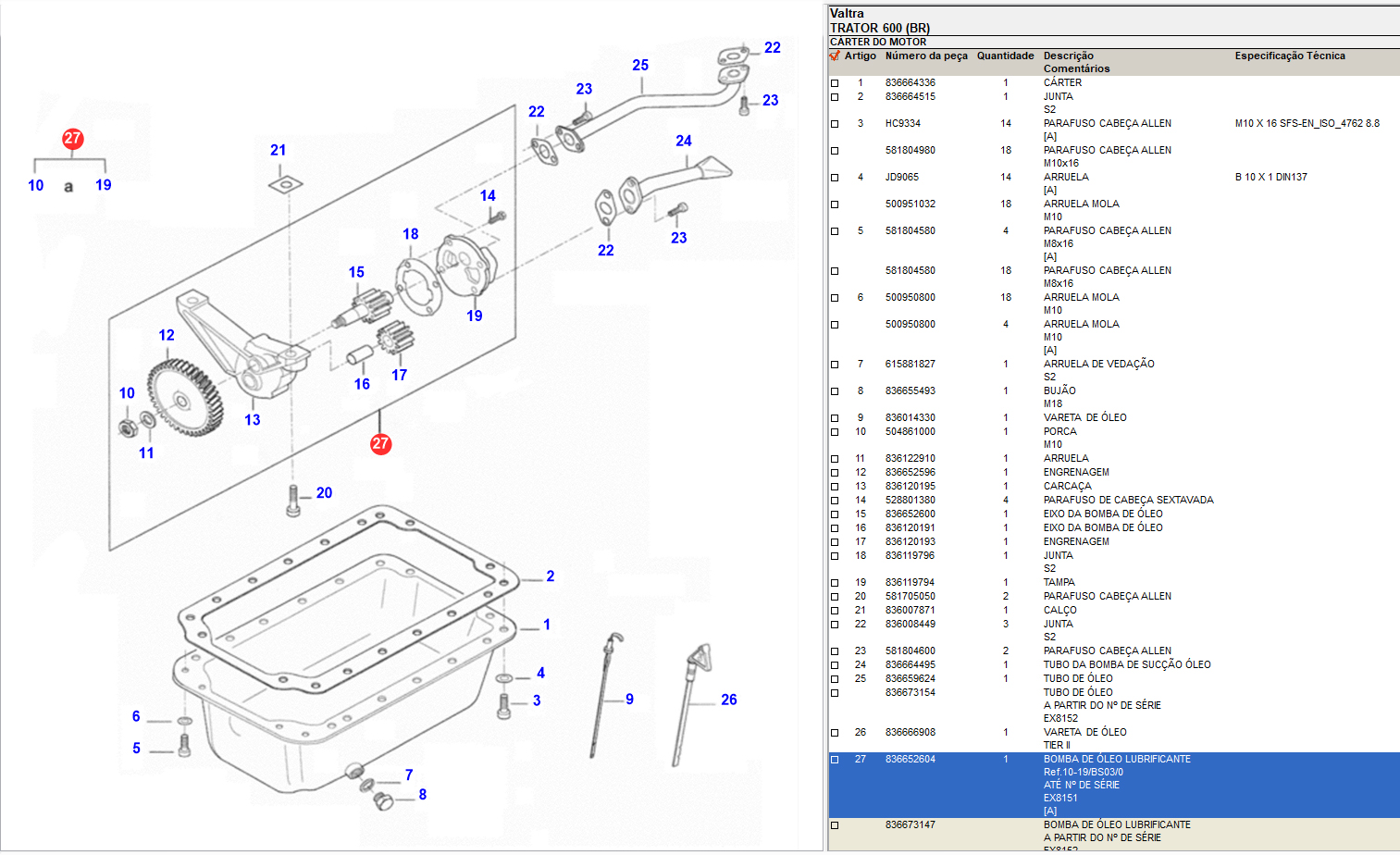Click the Especificação Técnica column header

click(x=1289, y=56)
